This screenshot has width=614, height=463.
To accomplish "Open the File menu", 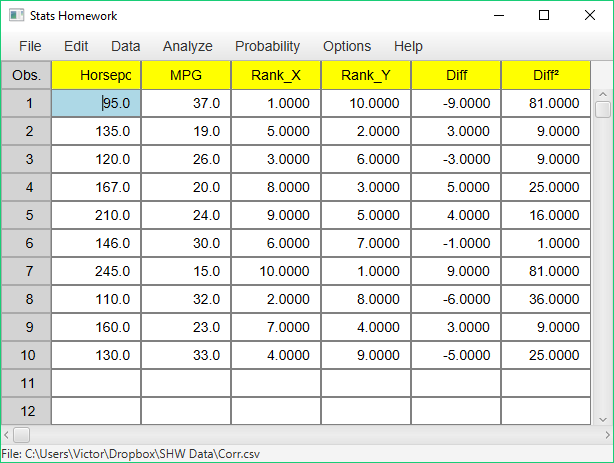I will (30, 46).
